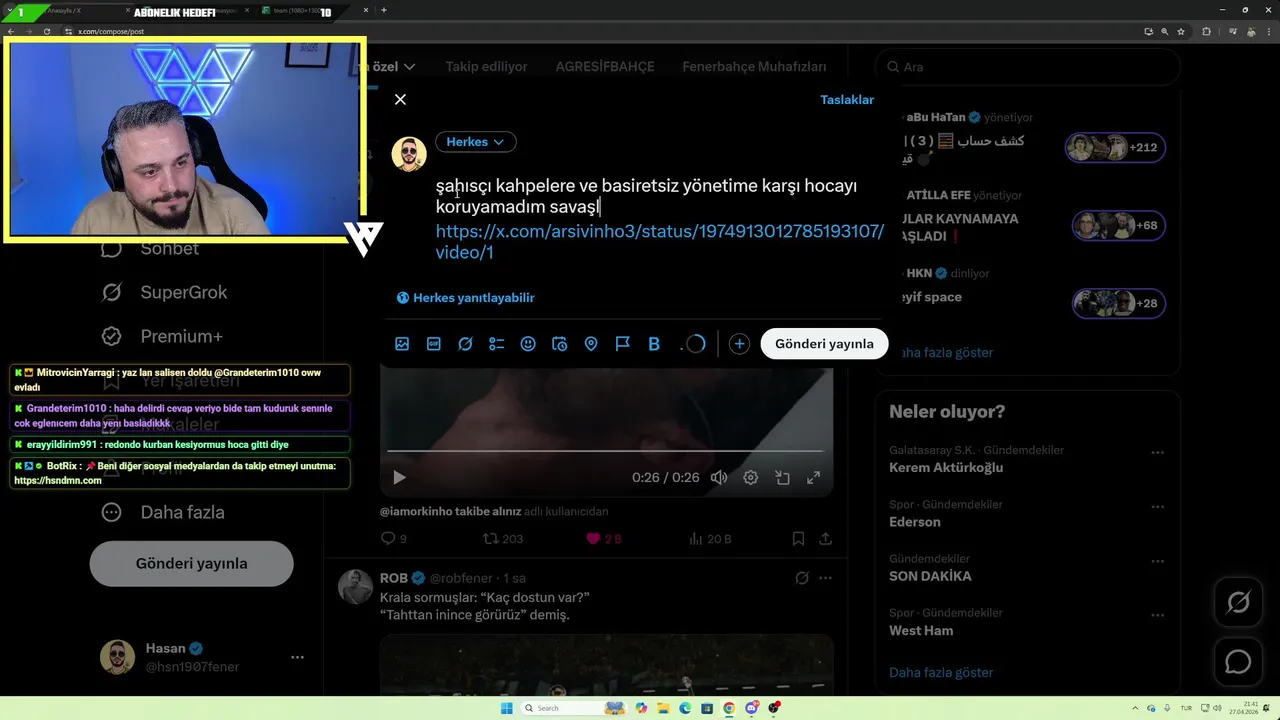The width and height of the screenshot is (1280, 720).
Task: Open the arsivinho3 status link
Action: [660, 242]
